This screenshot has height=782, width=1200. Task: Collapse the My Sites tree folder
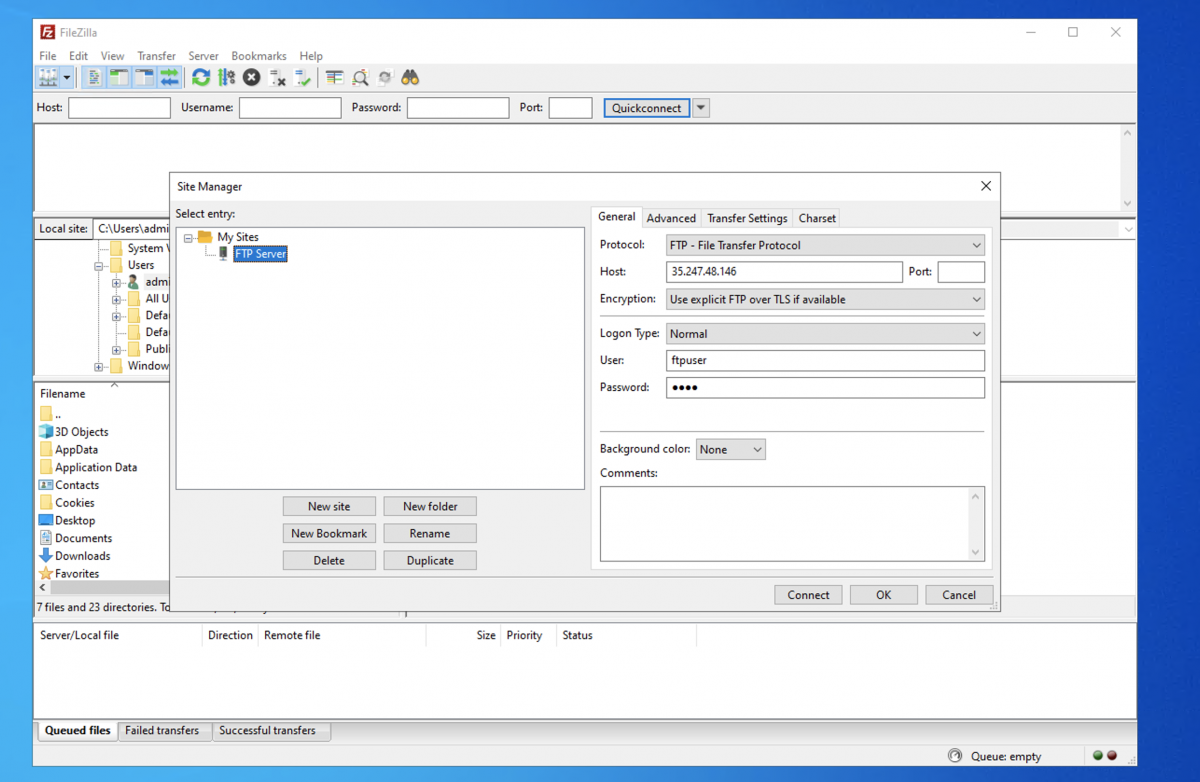point(189,237)
